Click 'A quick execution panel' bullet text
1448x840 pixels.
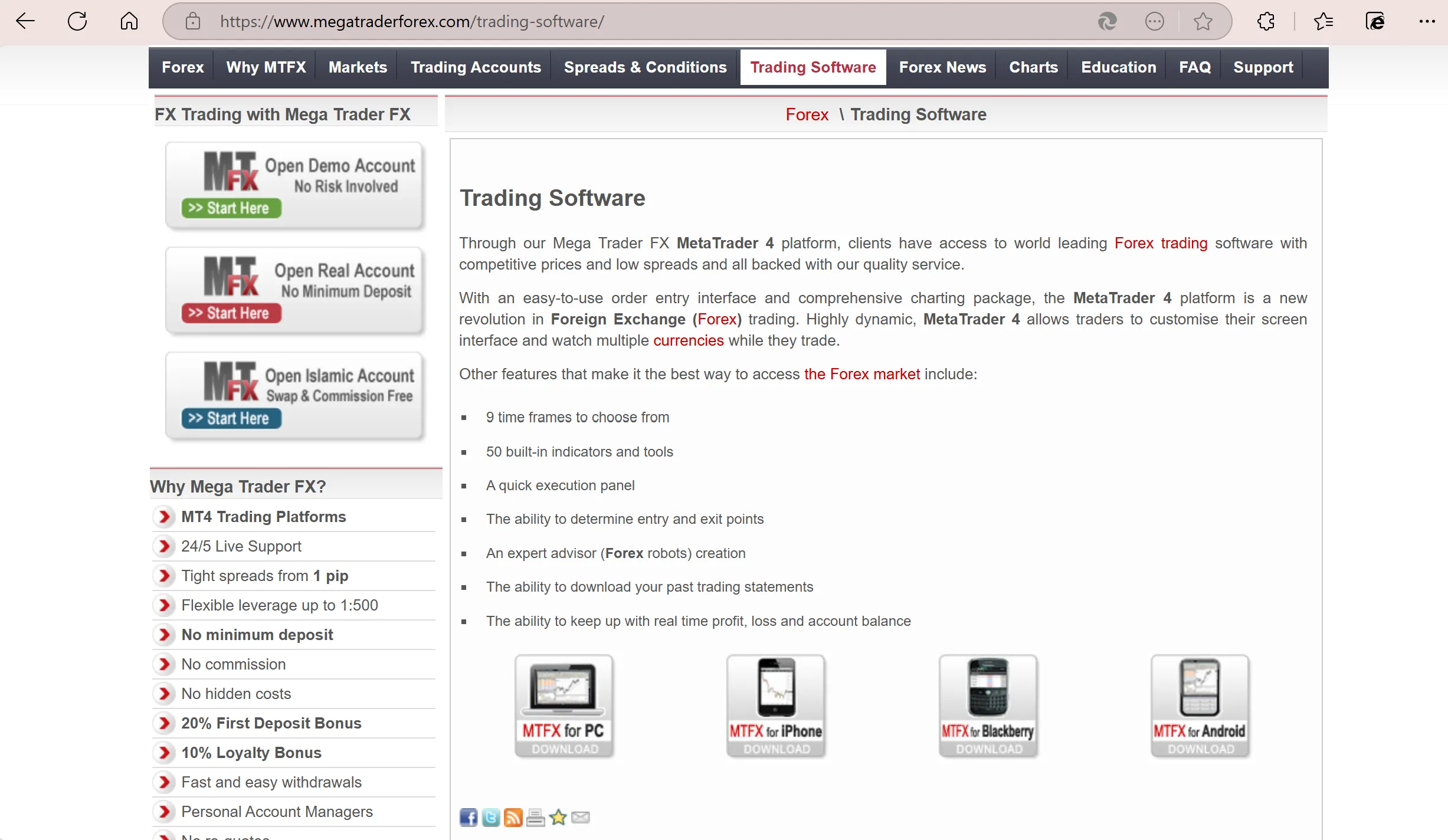[561, 485]
